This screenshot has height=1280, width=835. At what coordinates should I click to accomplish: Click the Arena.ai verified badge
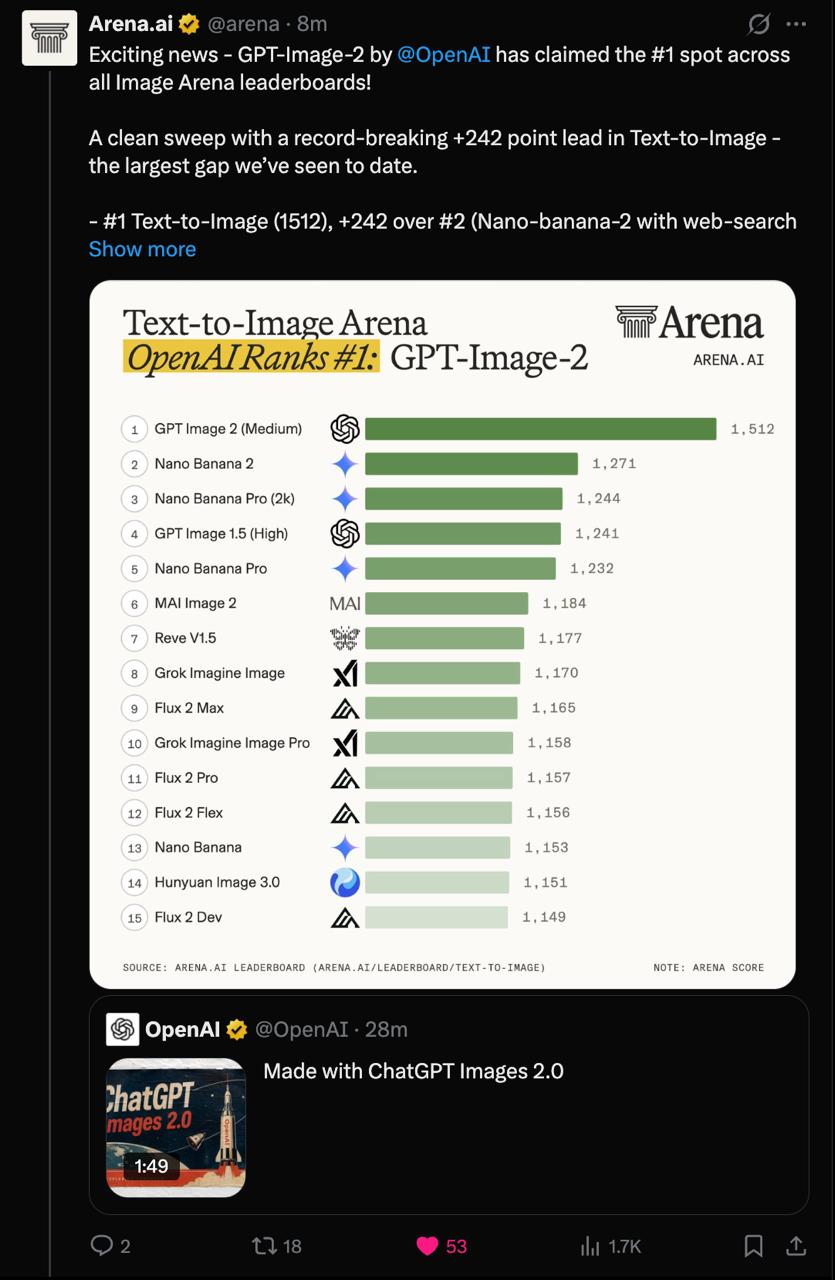pos(188,24)
